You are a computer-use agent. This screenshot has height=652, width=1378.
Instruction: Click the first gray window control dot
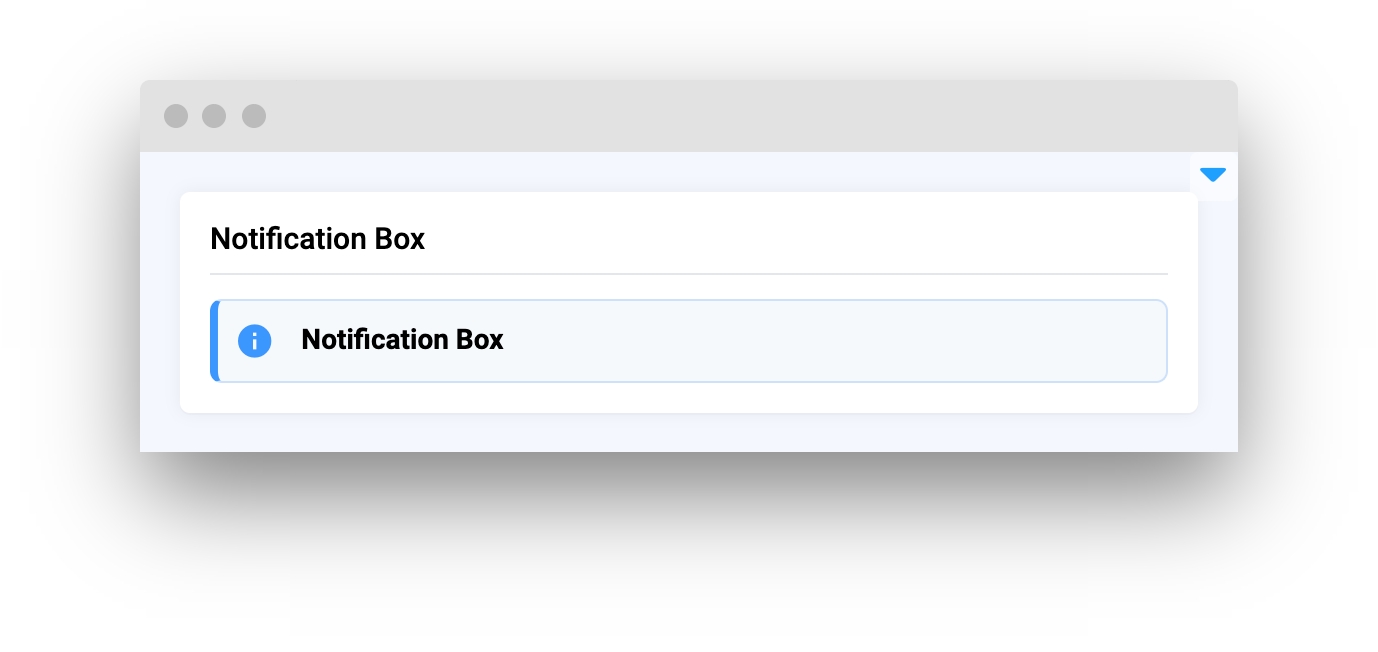(x=176, y=116)
